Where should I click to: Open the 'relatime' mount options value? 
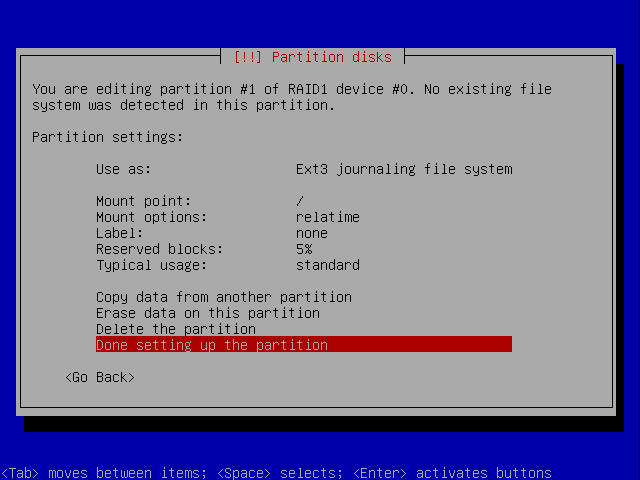click(x=327, y=217)
